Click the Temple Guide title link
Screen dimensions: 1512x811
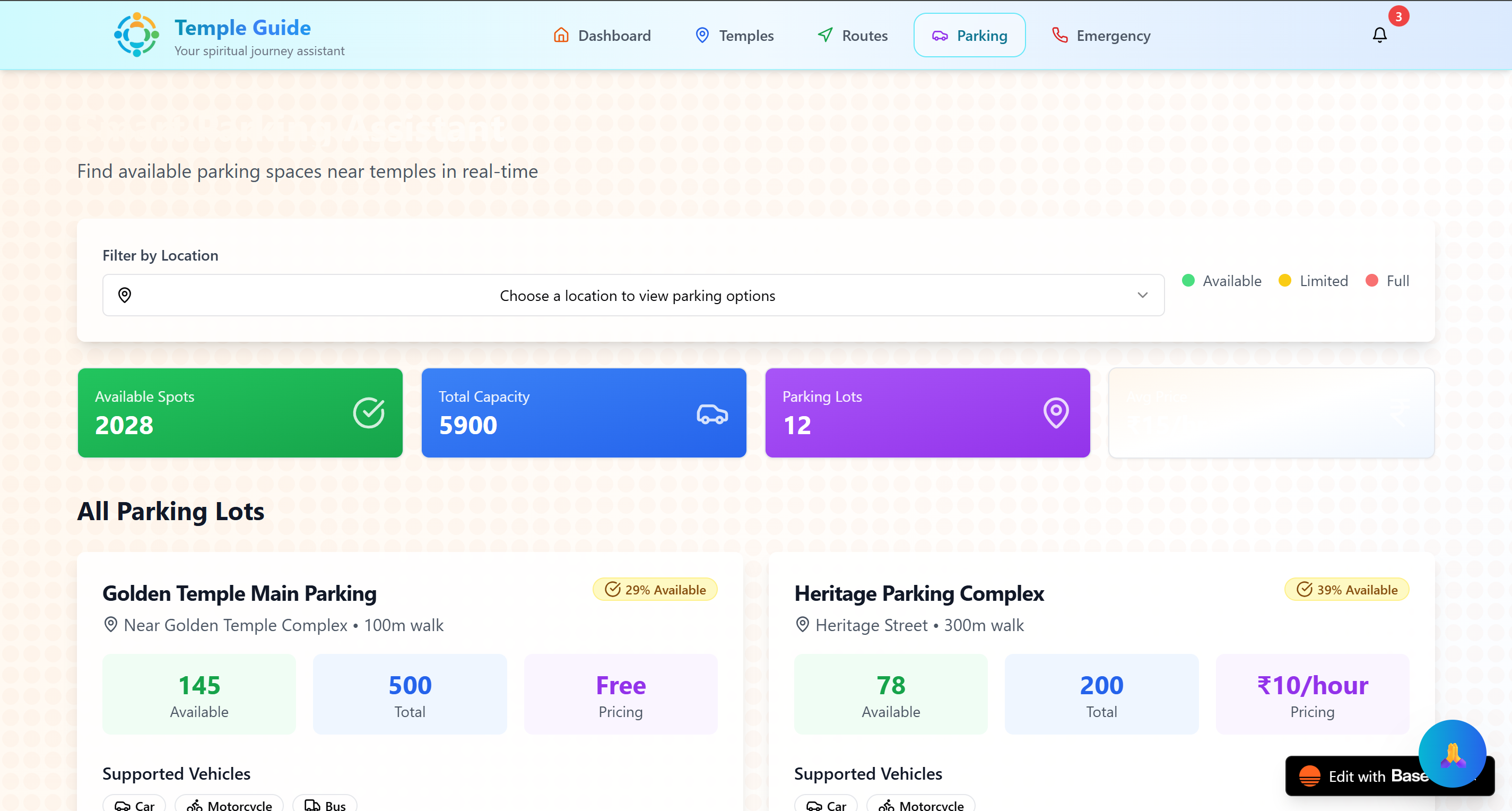point(242,28)
